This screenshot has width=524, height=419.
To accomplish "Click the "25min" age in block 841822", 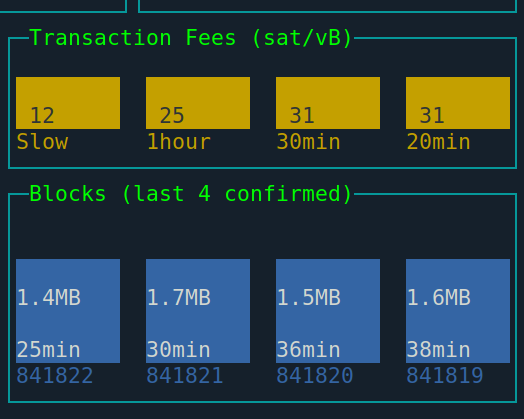I will (x=49, y=350).
